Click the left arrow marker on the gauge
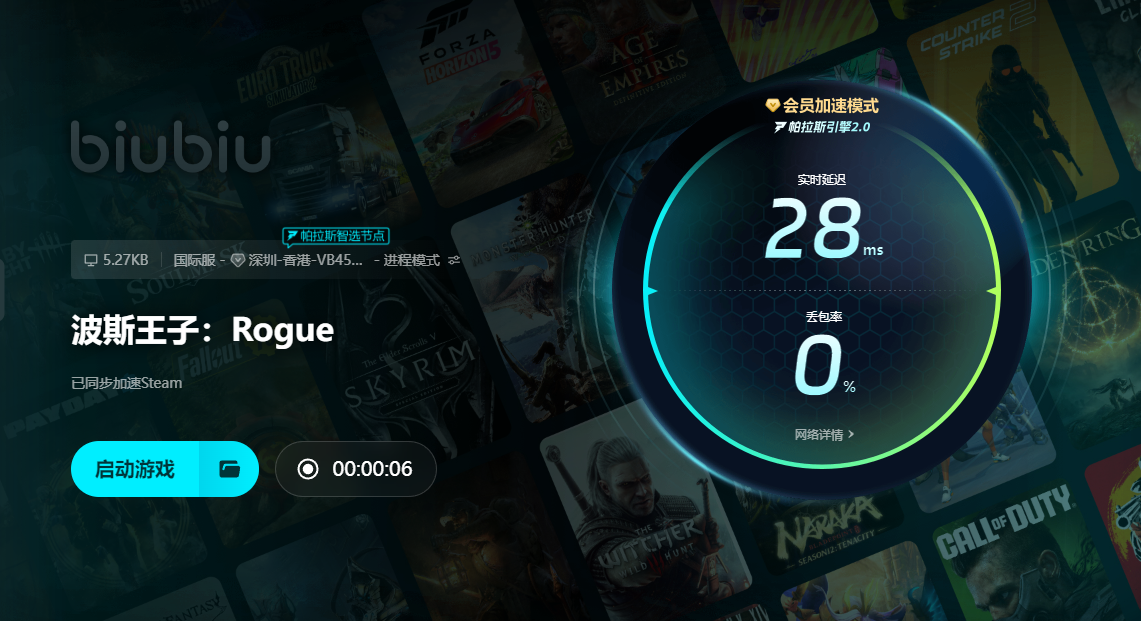 pyautogui.click(x=651, y=291)
